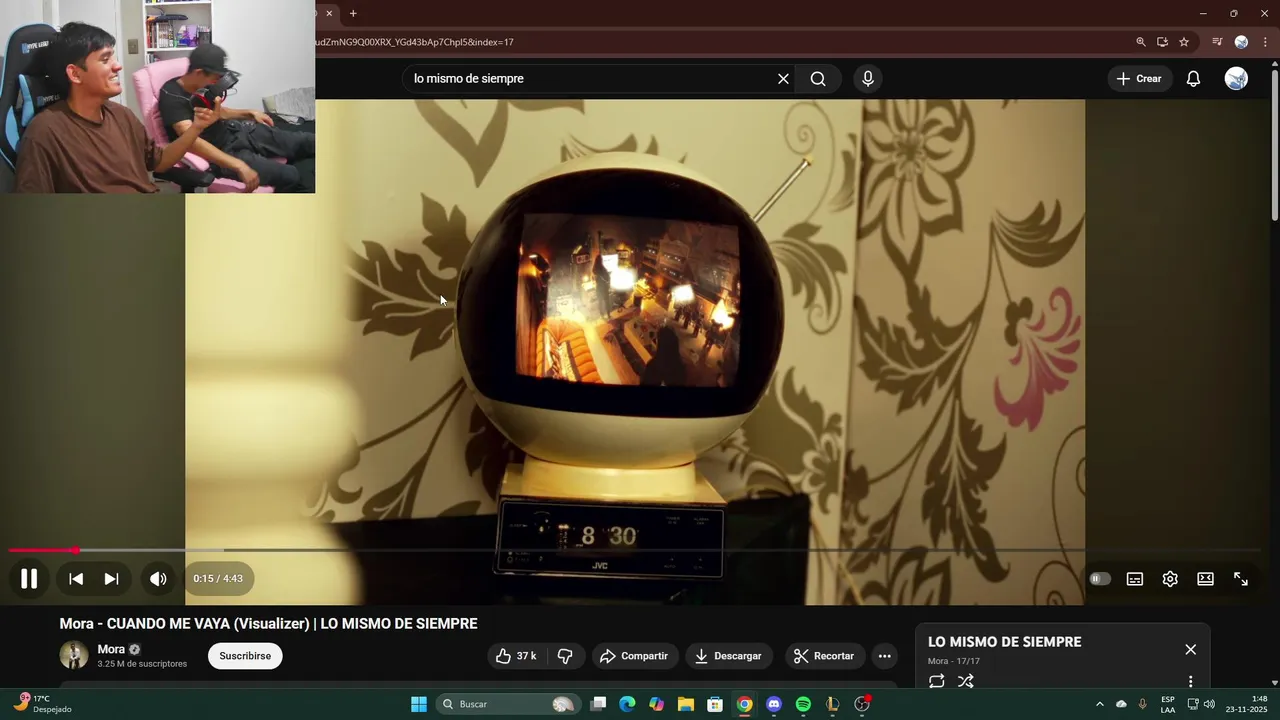The width and height of the screenshot is (1280, 720).
Task: Open Microsoft Store from the taskbar
Action: tap(715, 704)
